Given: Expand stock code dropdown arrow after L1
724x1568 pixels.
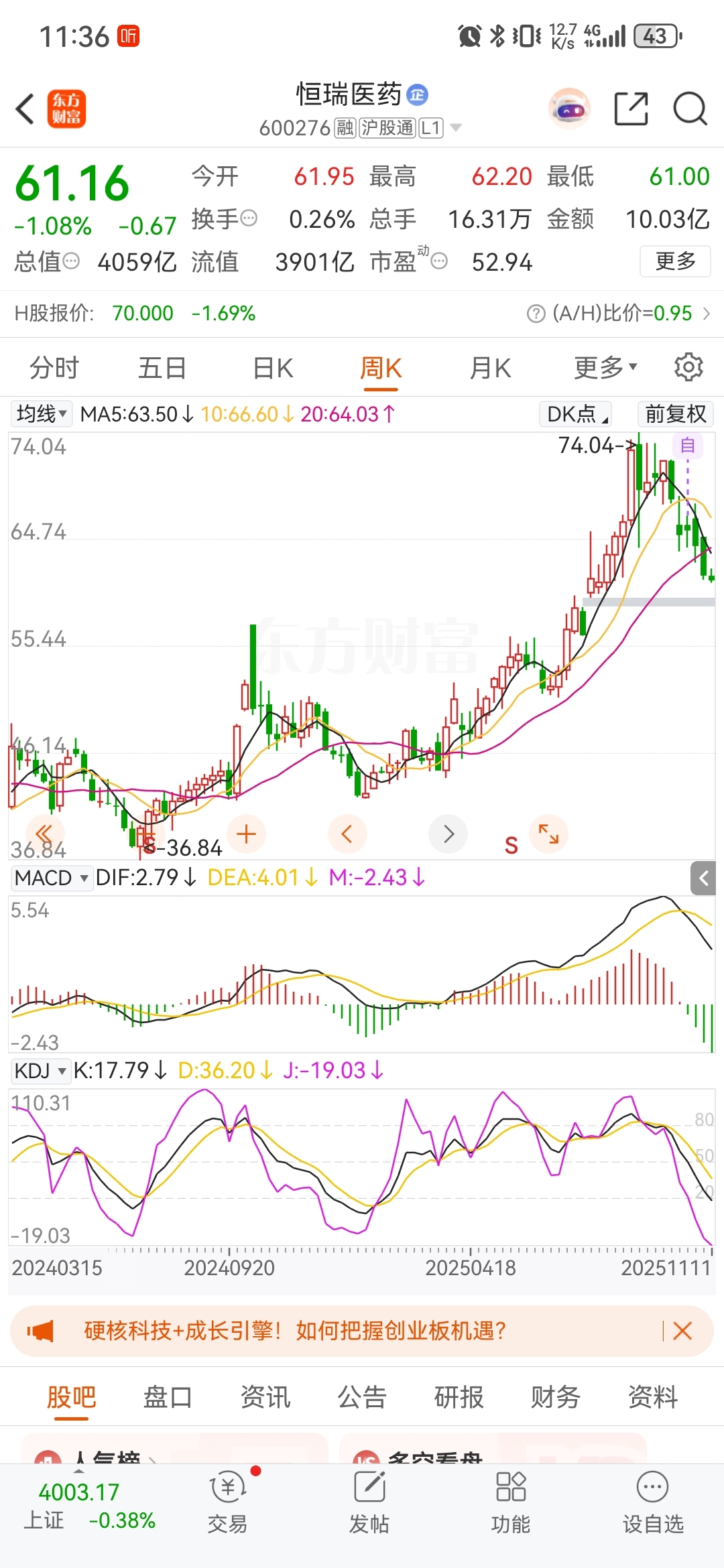Looking at the screenshot, I should tap(456, 127).
